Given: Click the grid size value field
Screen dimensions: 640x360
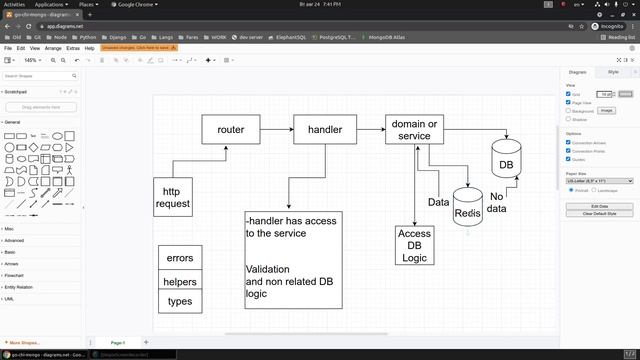Looking at the screenshot, I should point(604,94).
